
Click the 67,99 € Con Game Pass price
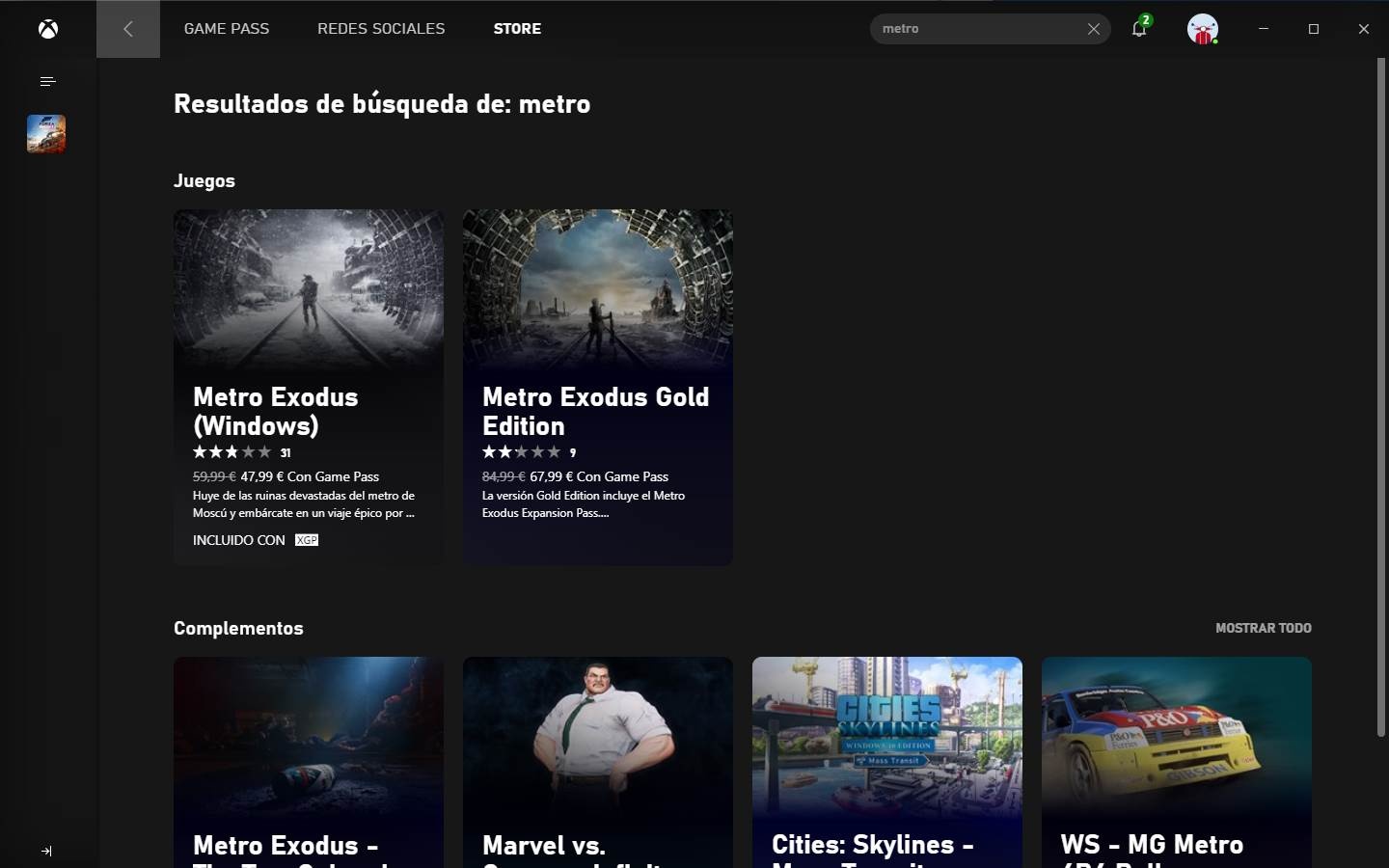(599, 476)
